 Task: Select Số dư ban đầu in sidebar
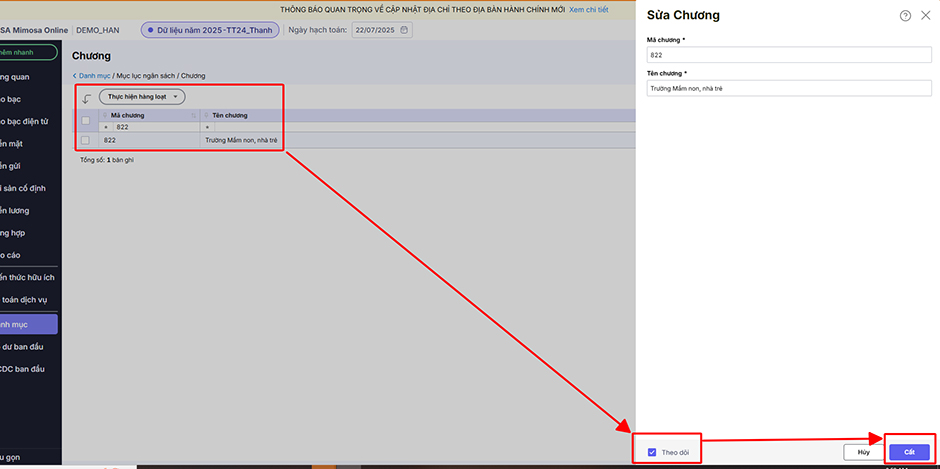tap(23, 347)
